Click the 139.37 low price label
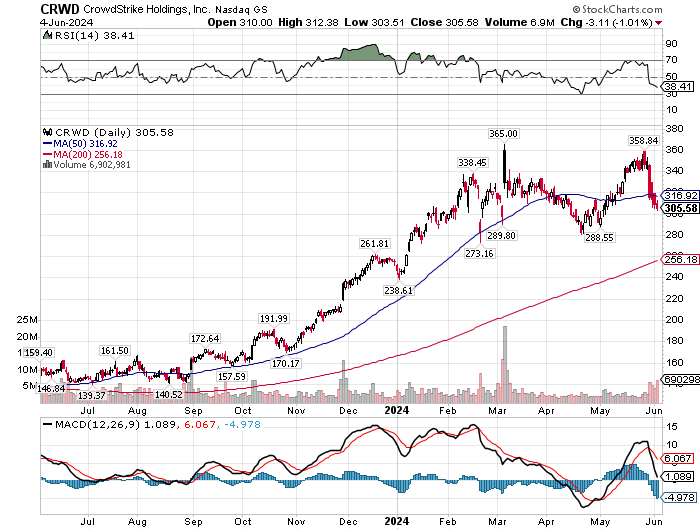 point(92,396)
